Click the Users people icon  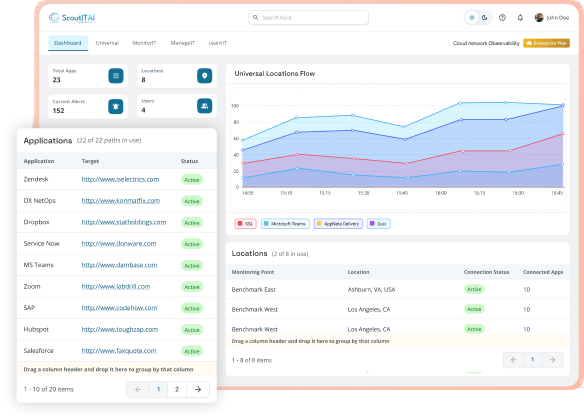[204, 106]
